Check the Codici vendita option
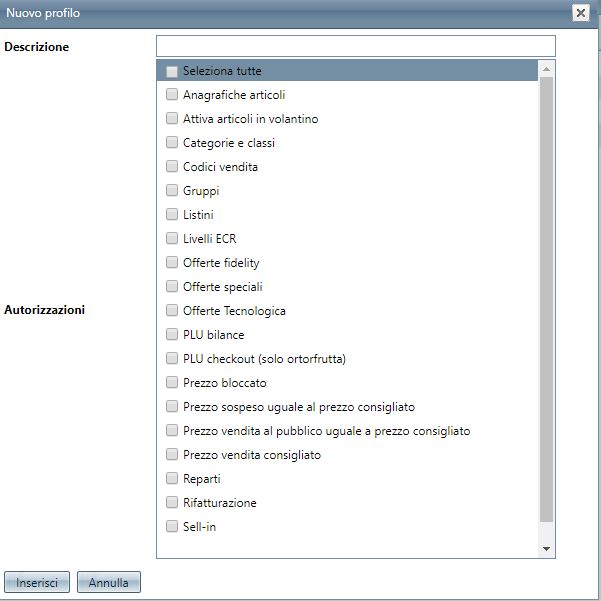The height and width of the screenshot is (601, 601). [172, 167]
